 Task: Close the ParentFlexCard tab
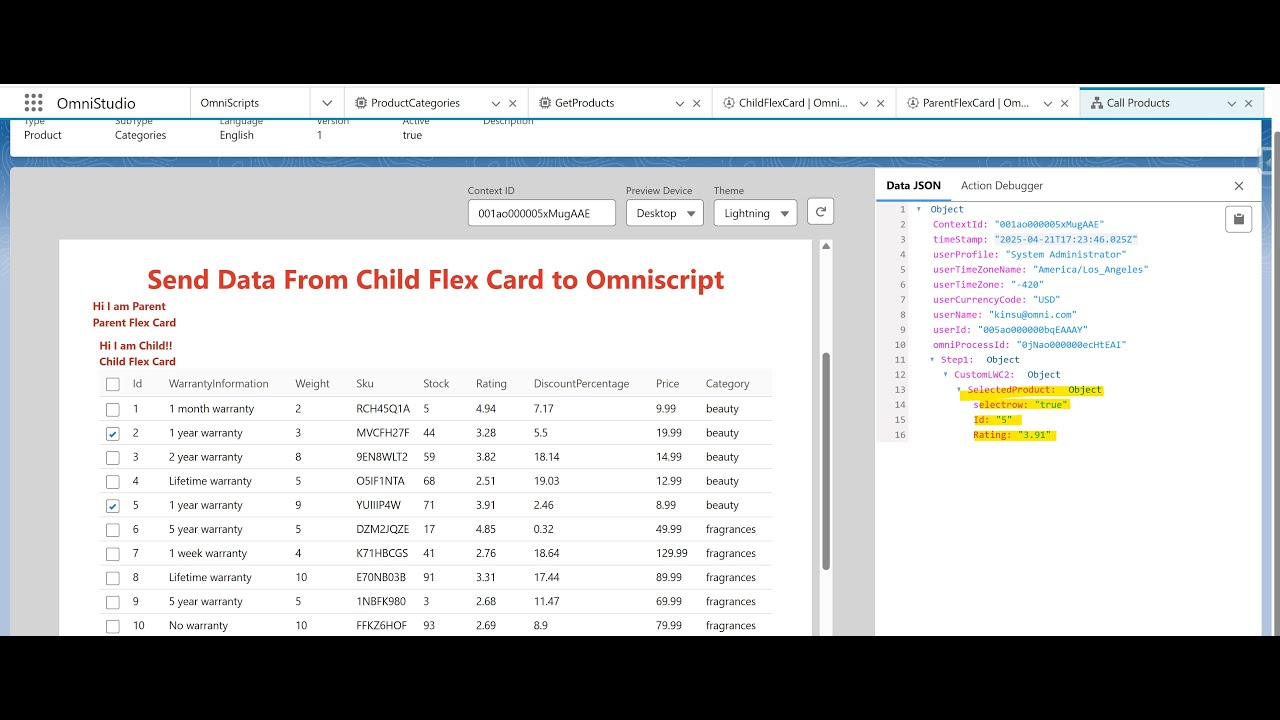(x=1065, y=103)
